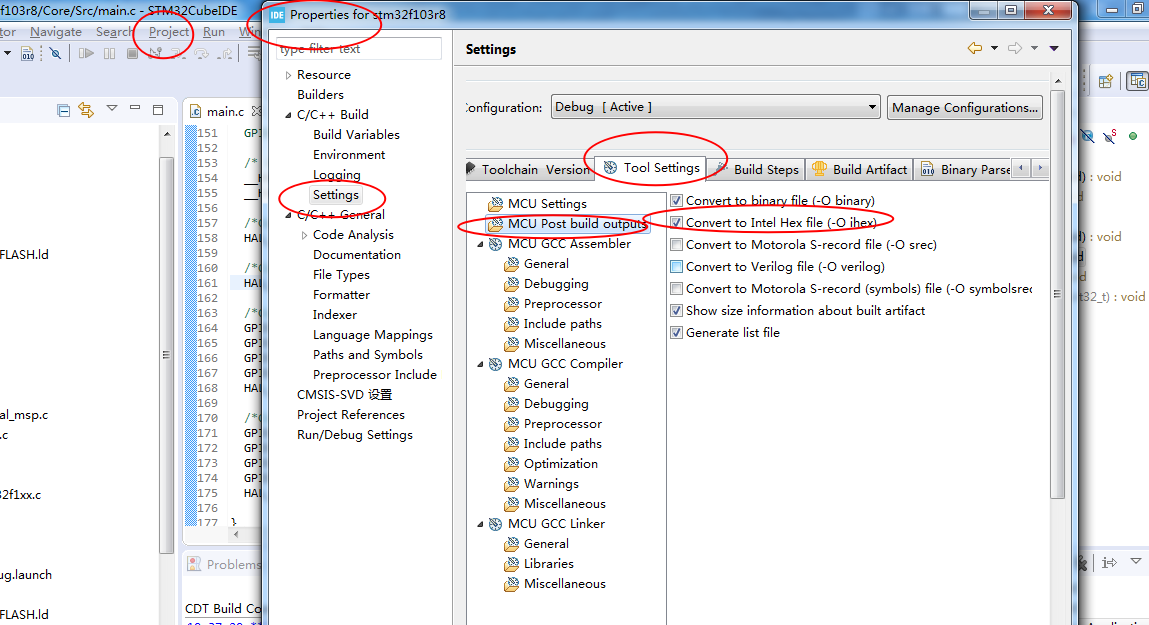Toggle Convert to binary file checkbox

tap(676, 201)
